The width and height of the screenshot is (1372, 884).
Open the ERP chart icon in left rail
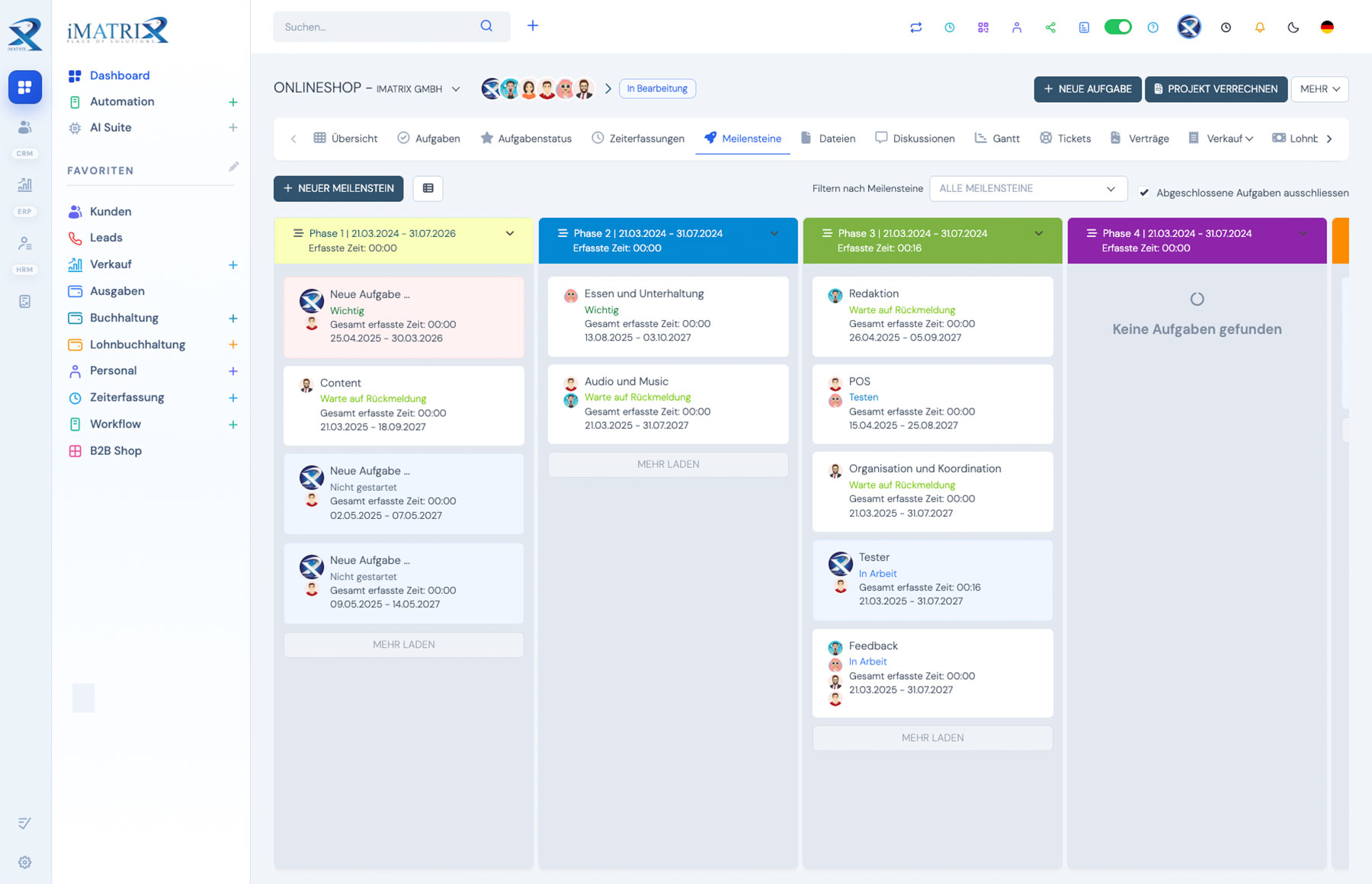[x=25, y=184]
